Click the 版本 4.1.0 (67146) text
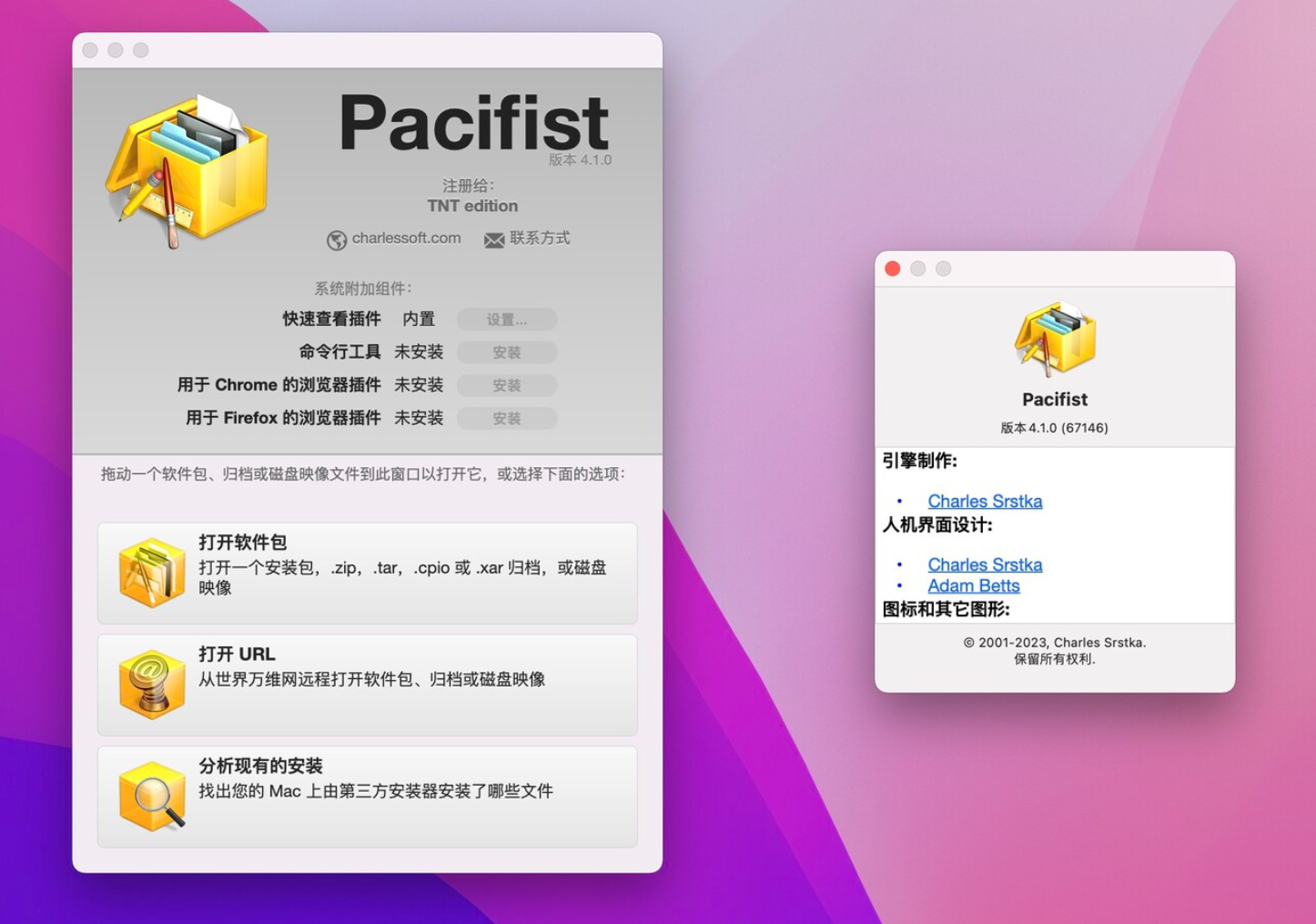Viewport: 1316px width, 924px height. pos(1055,428)
